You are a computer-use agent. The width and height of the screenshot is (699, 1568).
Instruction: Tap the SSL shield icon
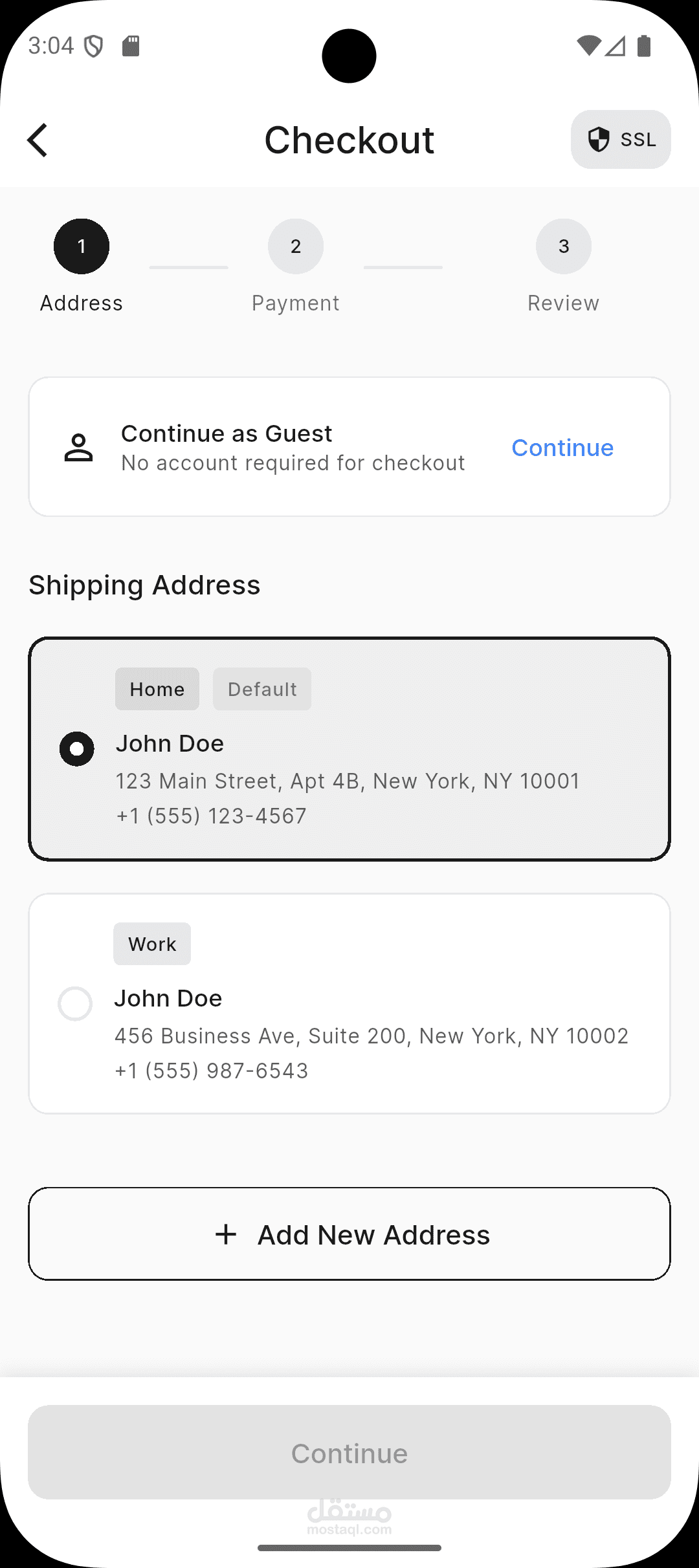click(x=599, y=139)
